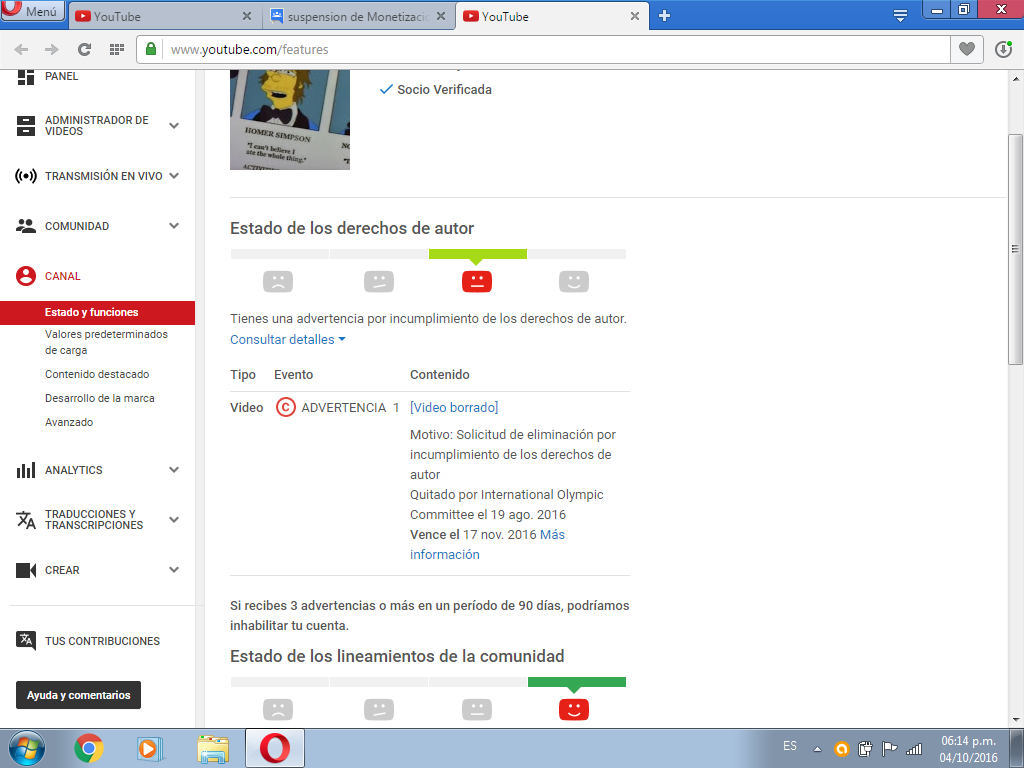Open the Más información link

point(487,545)
